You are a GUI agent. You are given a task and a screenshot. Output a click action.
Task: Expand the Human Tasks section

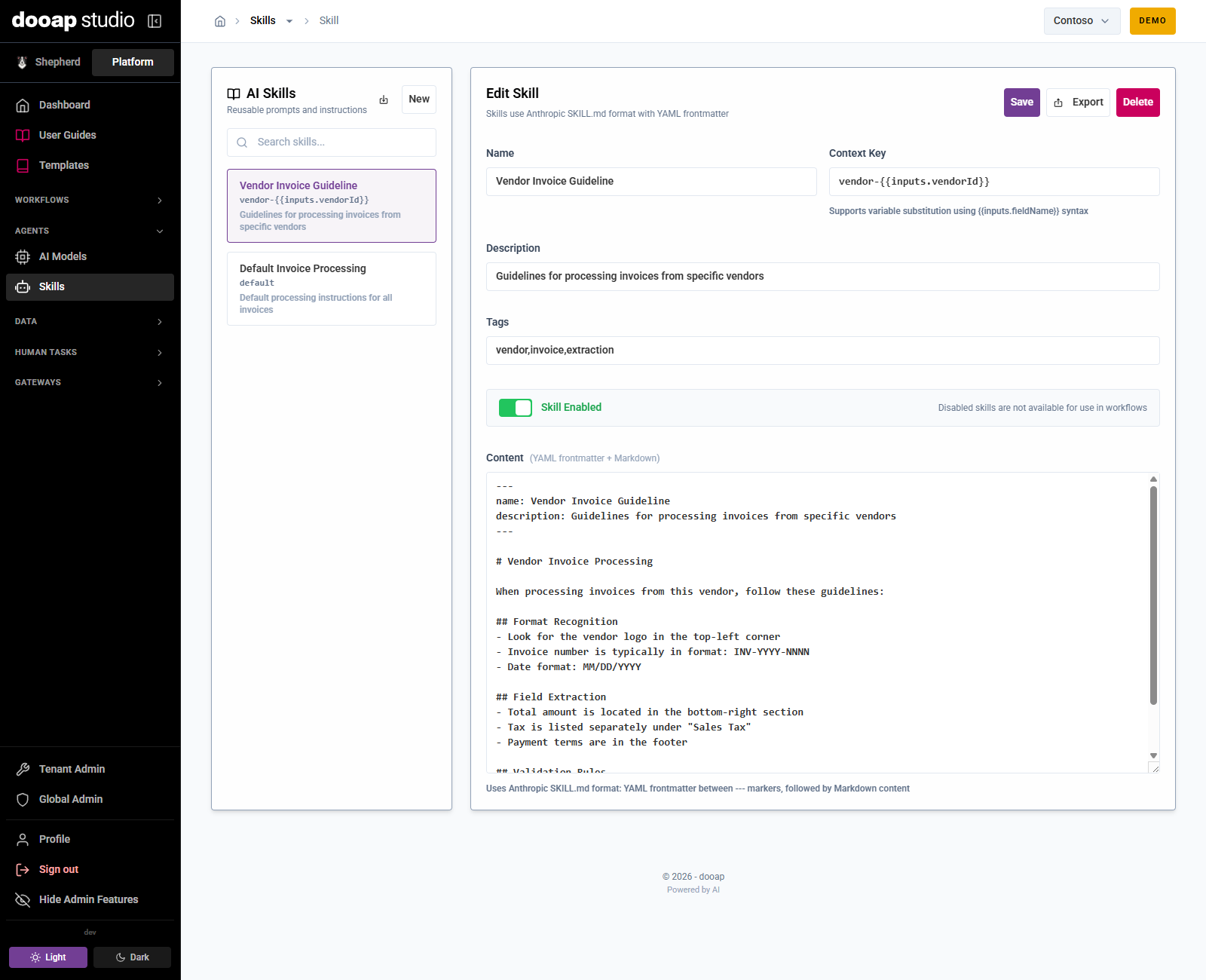(x=90, y=353)
